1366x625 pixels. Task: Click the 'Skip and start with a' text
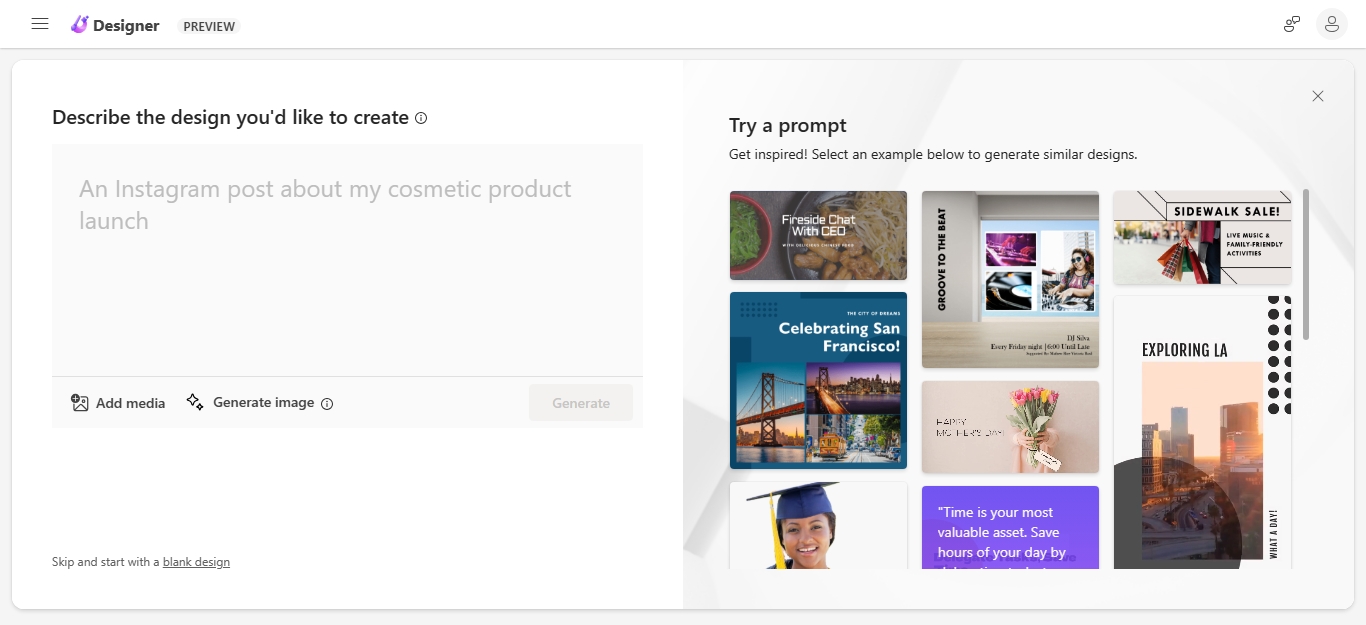click(x=106, y=562)
